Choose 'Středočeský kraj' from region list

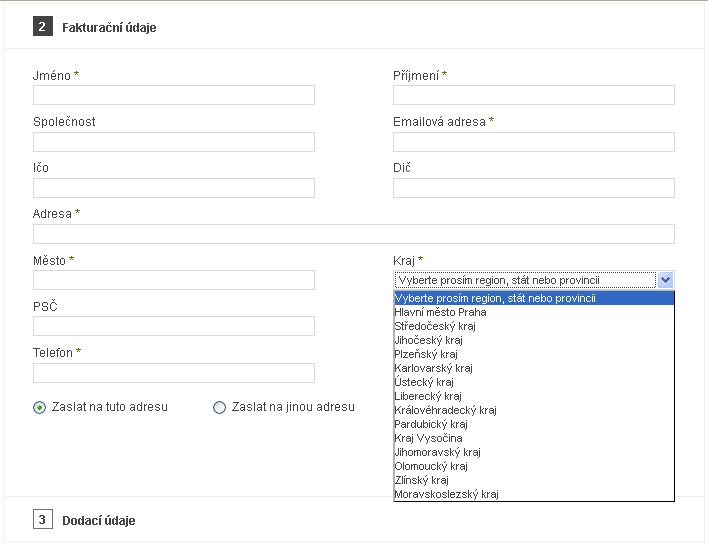coord(435,326)
